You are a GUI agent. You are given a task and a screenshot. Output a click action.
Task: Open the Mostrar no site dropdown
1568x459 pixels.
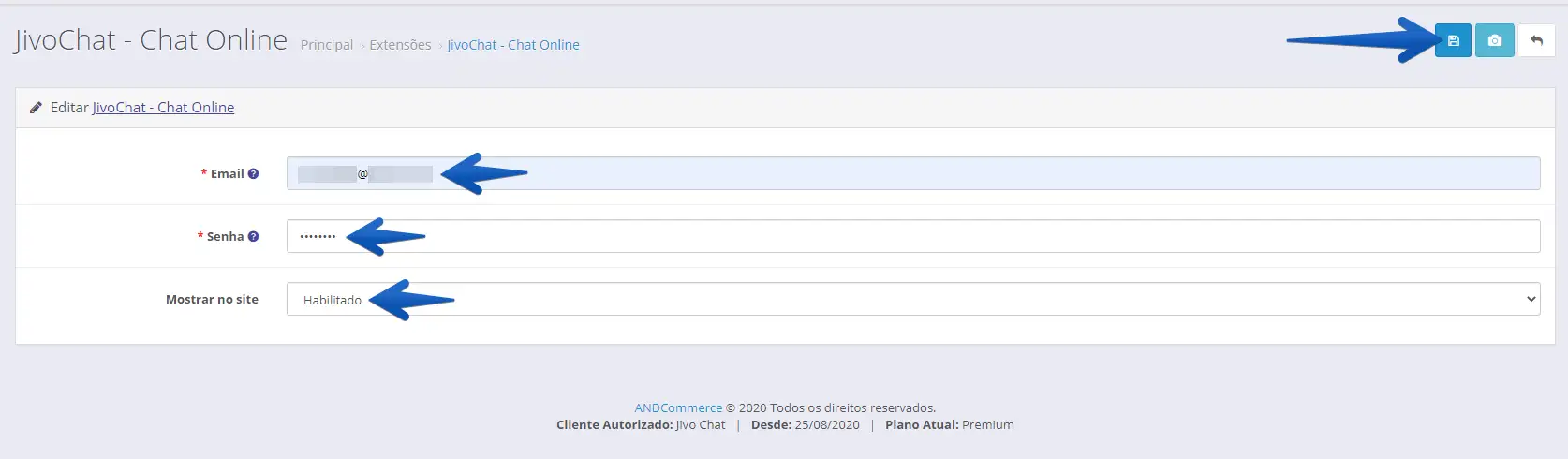[913, 299]
